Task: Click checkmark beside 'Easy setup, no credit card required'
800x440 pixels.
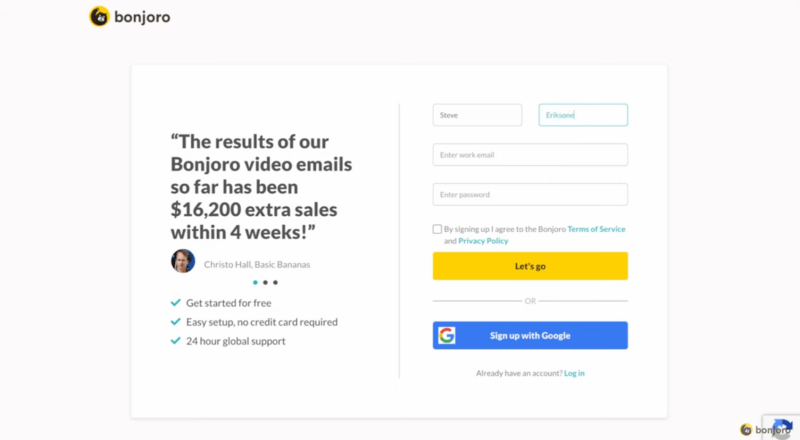Action: [176, 322]
